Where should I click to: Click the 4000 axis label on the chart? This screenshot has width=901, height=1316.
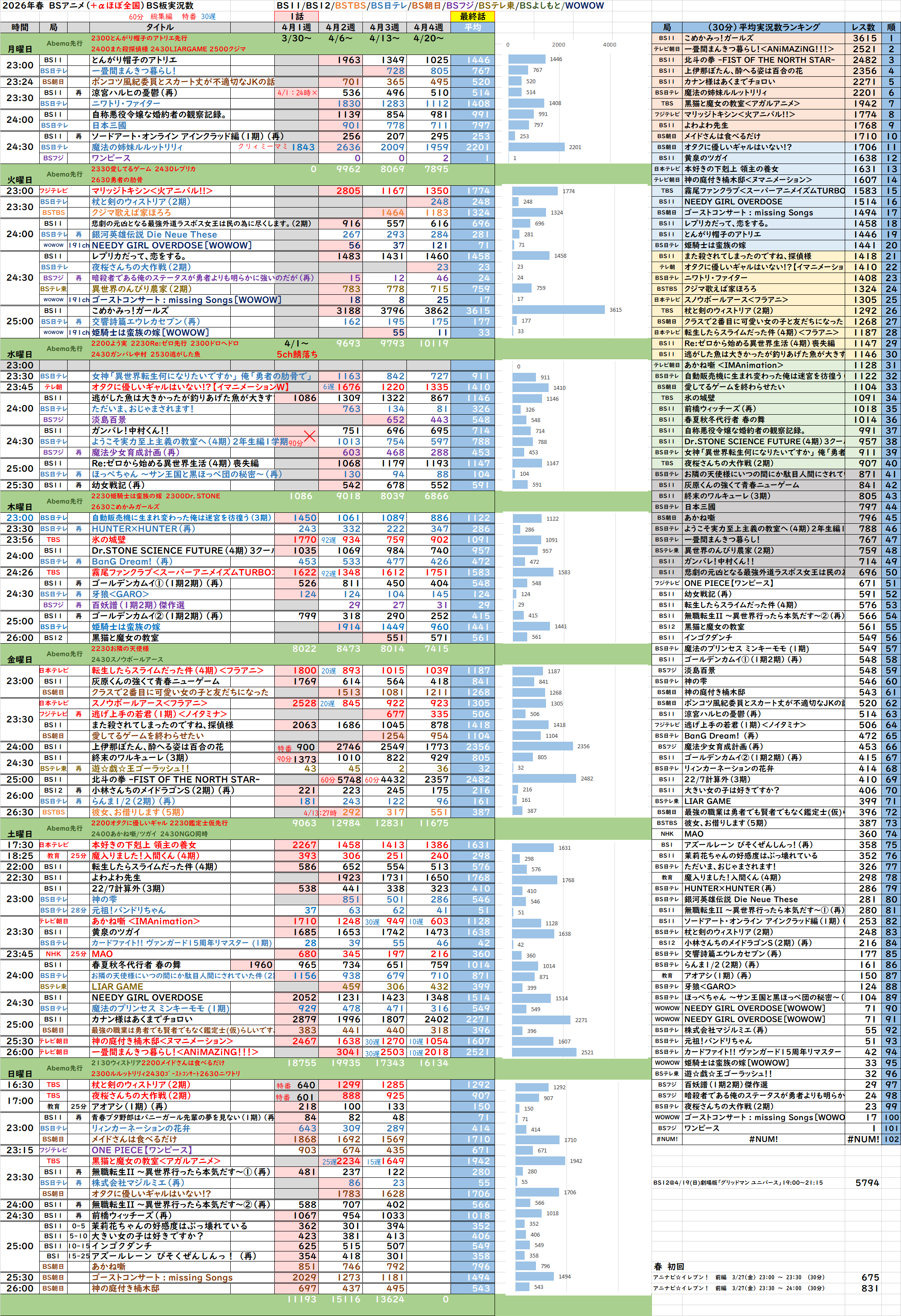(x=609, y=45)
